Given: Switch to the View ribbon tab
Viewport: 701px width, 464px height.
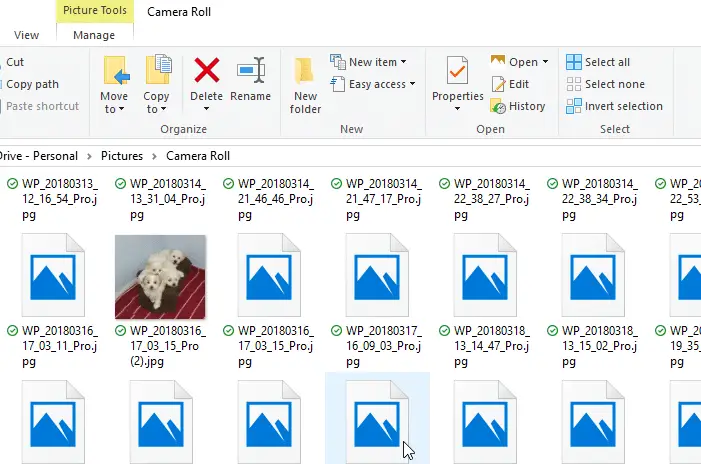Looking at the screenshot, I should click(26, 35).
